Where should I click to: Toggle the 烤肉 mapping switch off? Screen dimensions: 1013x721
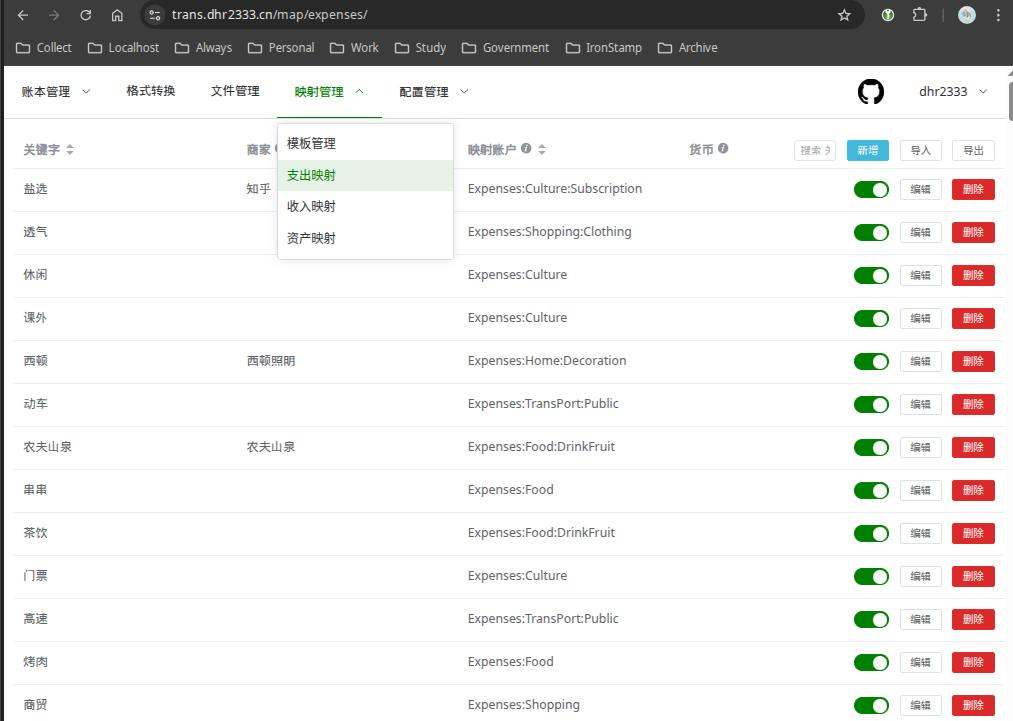(x=871, y=663)
